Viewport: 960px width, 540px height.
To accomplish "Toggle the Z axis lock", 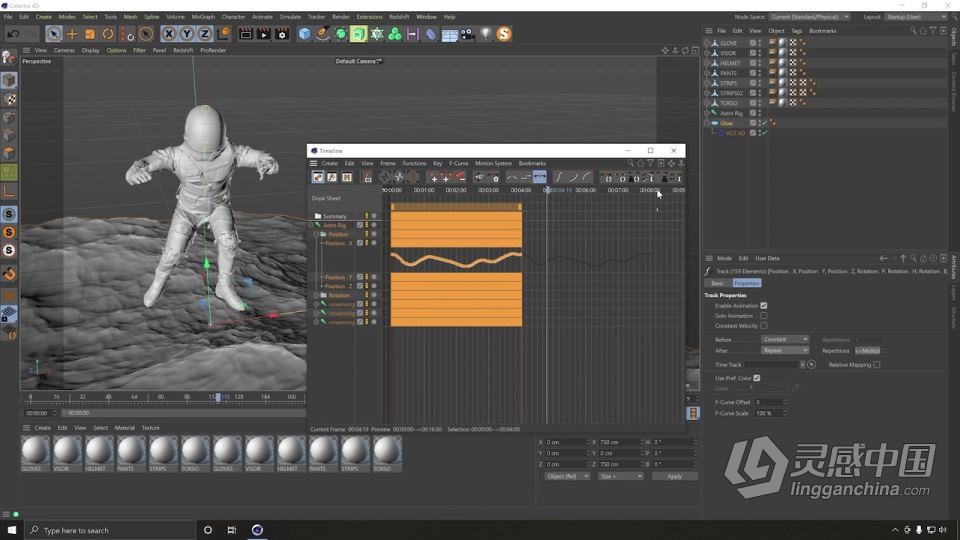I will click(204, 34).
